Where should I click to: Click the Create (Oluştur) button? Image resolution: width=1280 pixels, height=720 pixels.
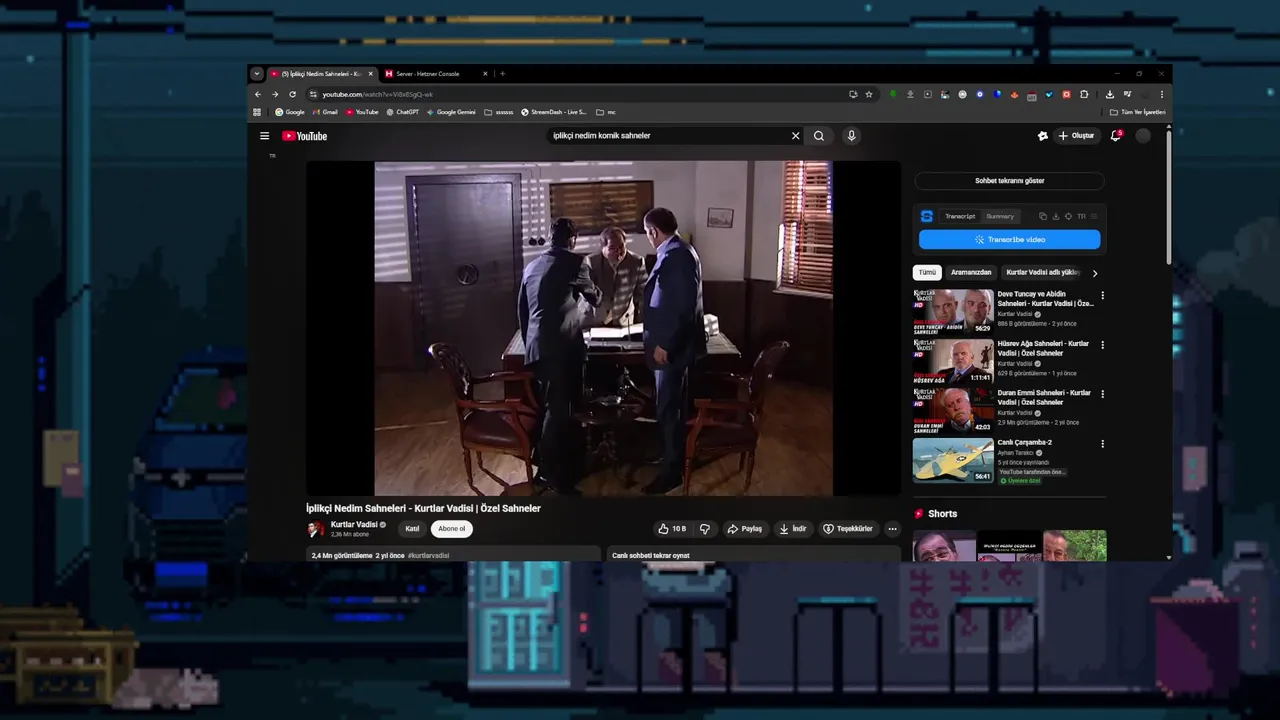[1076, 136]
